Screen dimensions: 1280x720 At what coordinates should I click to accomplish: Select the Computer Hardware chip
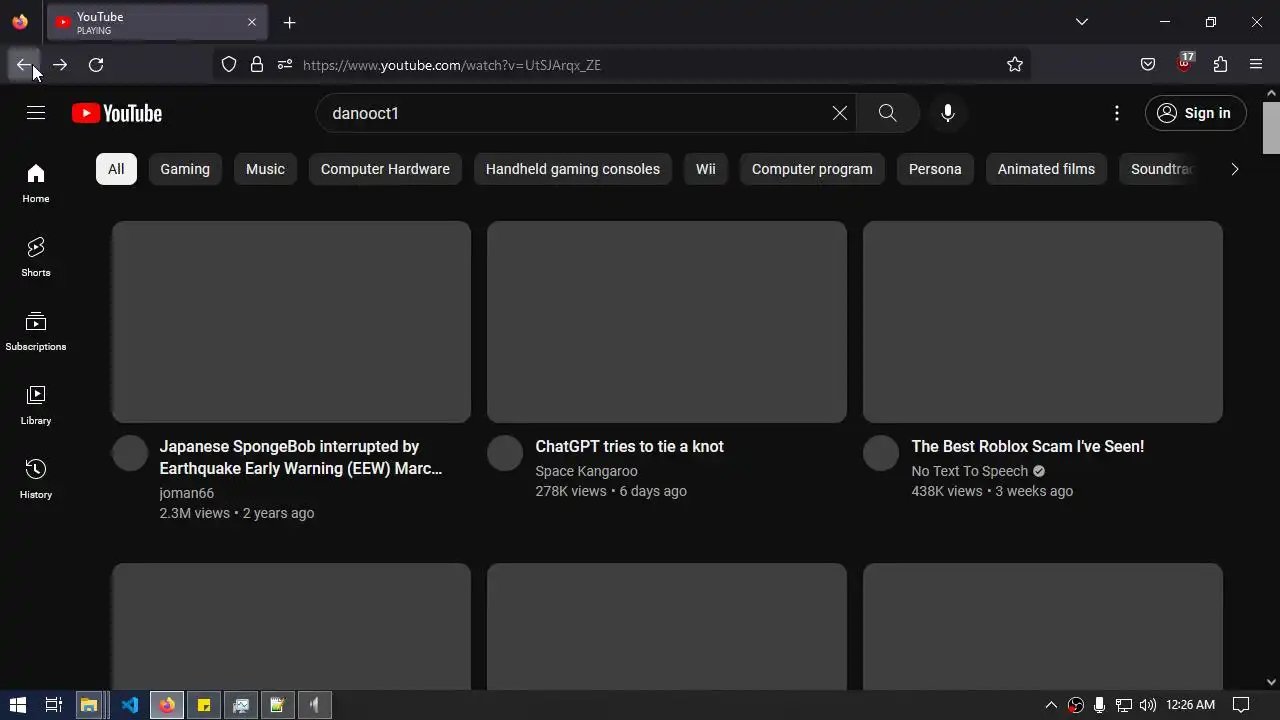point(385,169)
